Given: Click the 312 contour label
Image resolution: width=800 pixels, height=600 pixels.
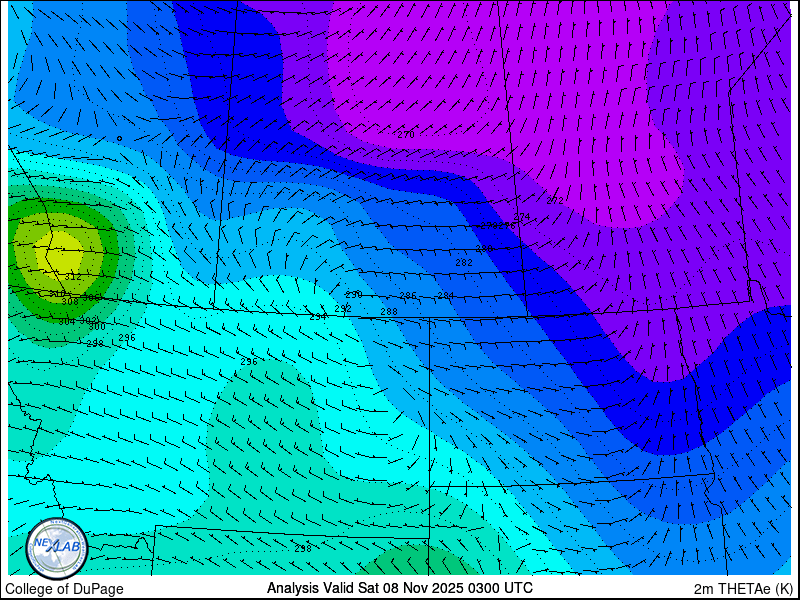Looking at the screenshot, I should click(x=73, y=278).
